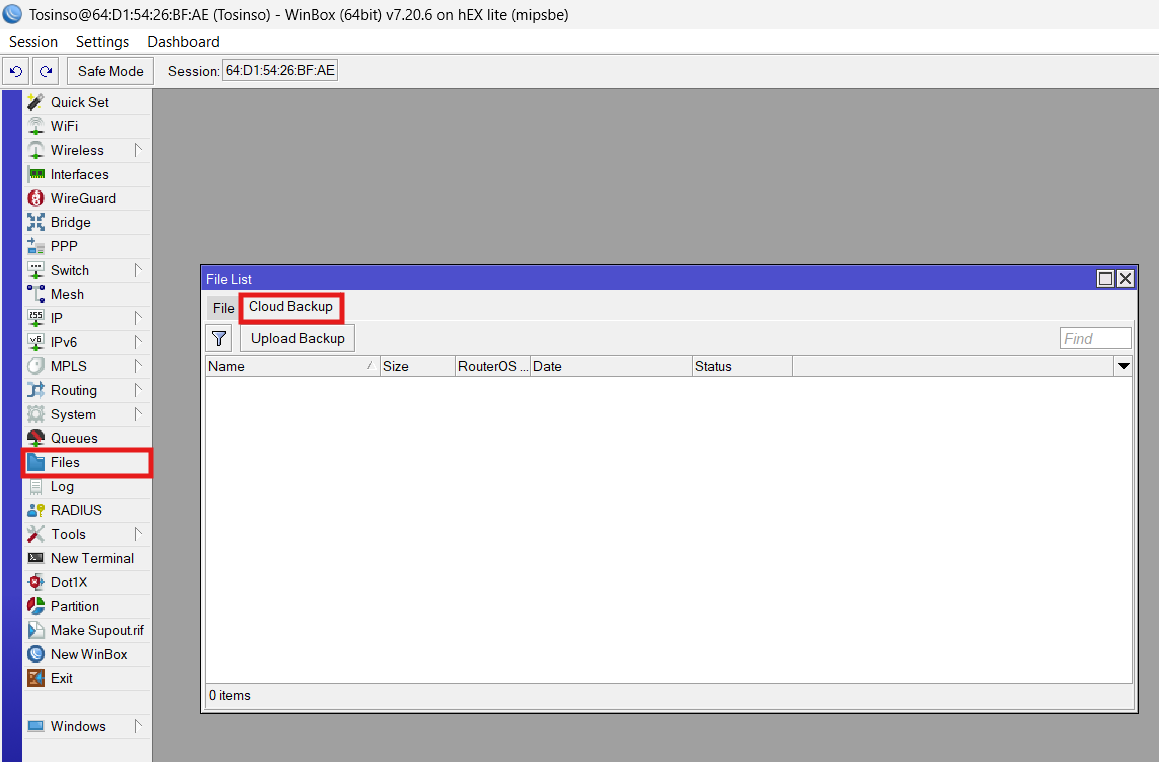Screen dimensions: 1159x762
Task: Expand the IPv6 submenu arrow
Action: click(138, 342)
